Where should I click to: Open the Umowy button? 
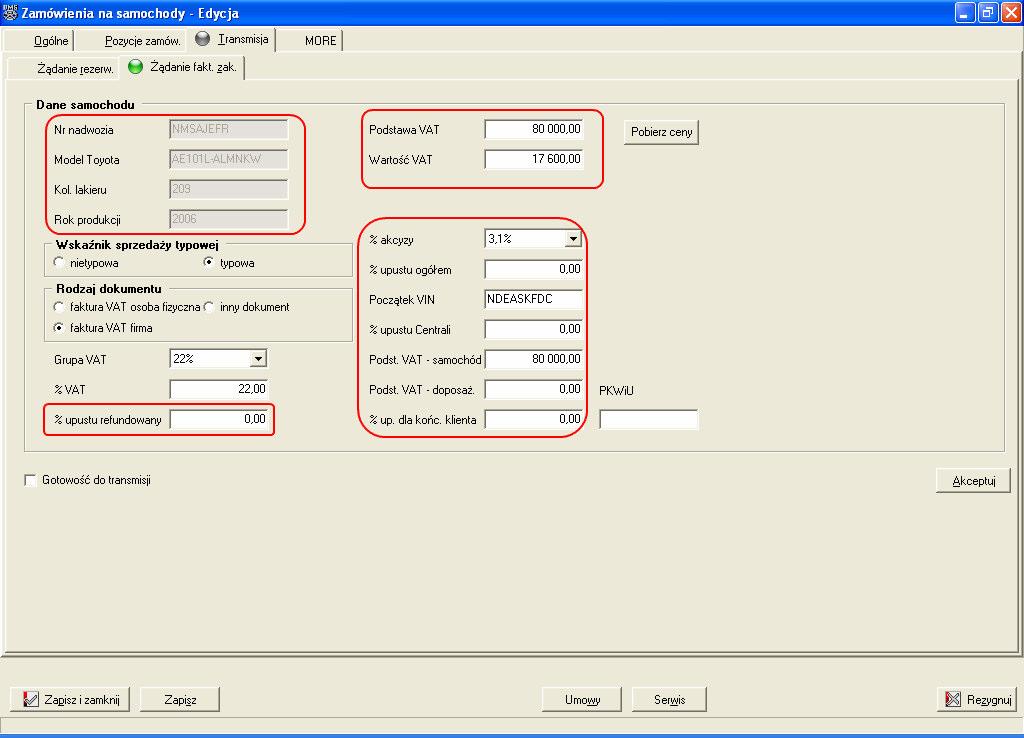582,699
